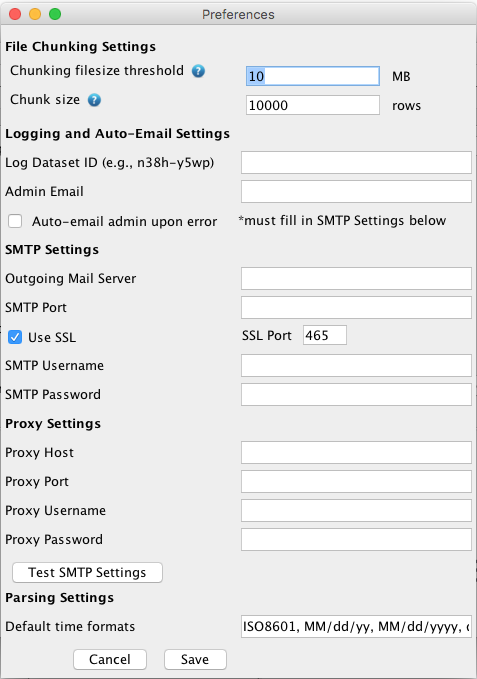This screenshot has width=477, height=679.
Task: Click the SSL Port field showing 465
Action: (x=325, y=335)
